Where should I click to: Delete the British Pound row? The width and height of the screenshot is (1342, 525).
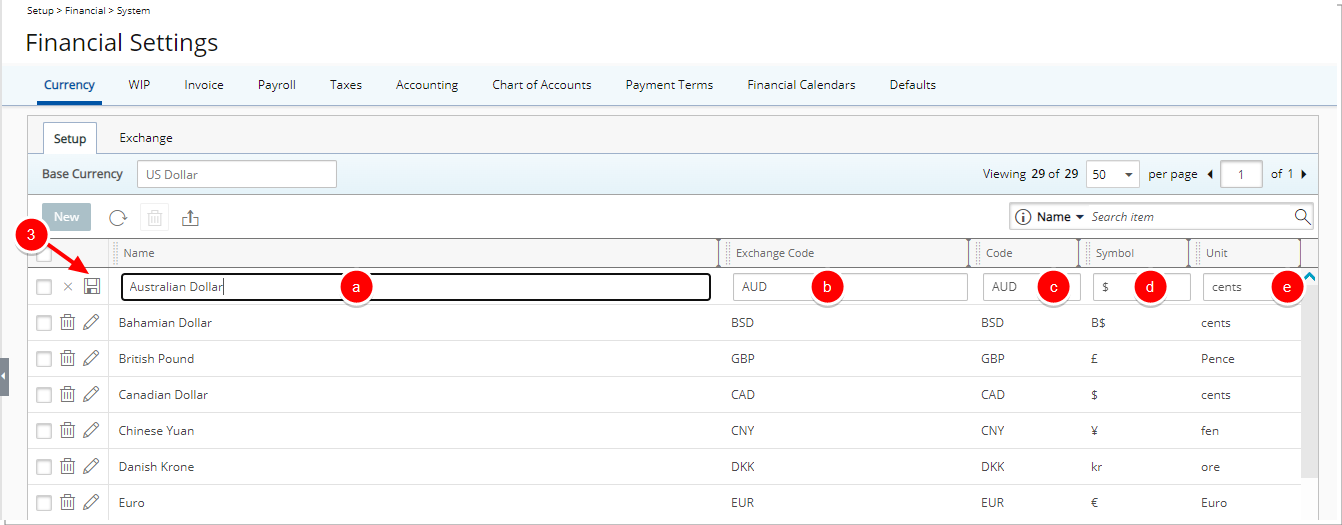click(x=67, y=359)
